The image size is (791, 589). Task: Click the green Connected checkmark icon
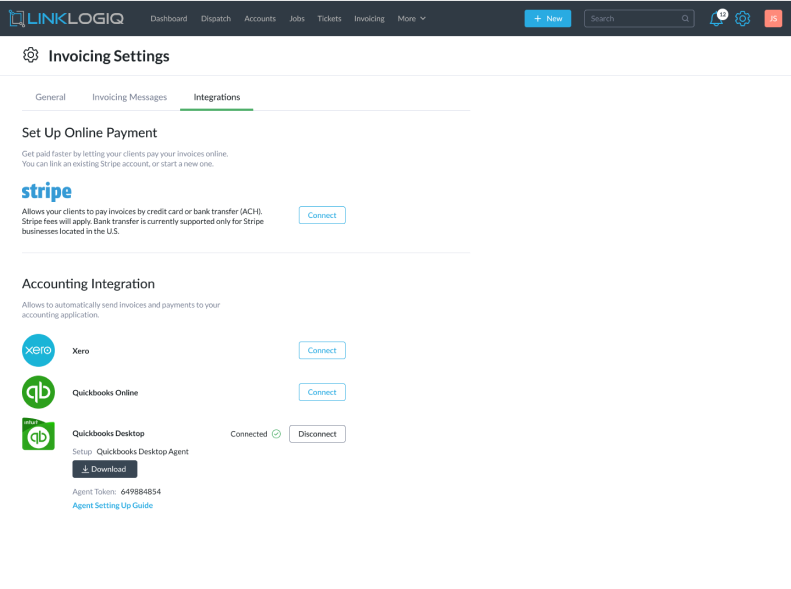click(x=276, y=434)
